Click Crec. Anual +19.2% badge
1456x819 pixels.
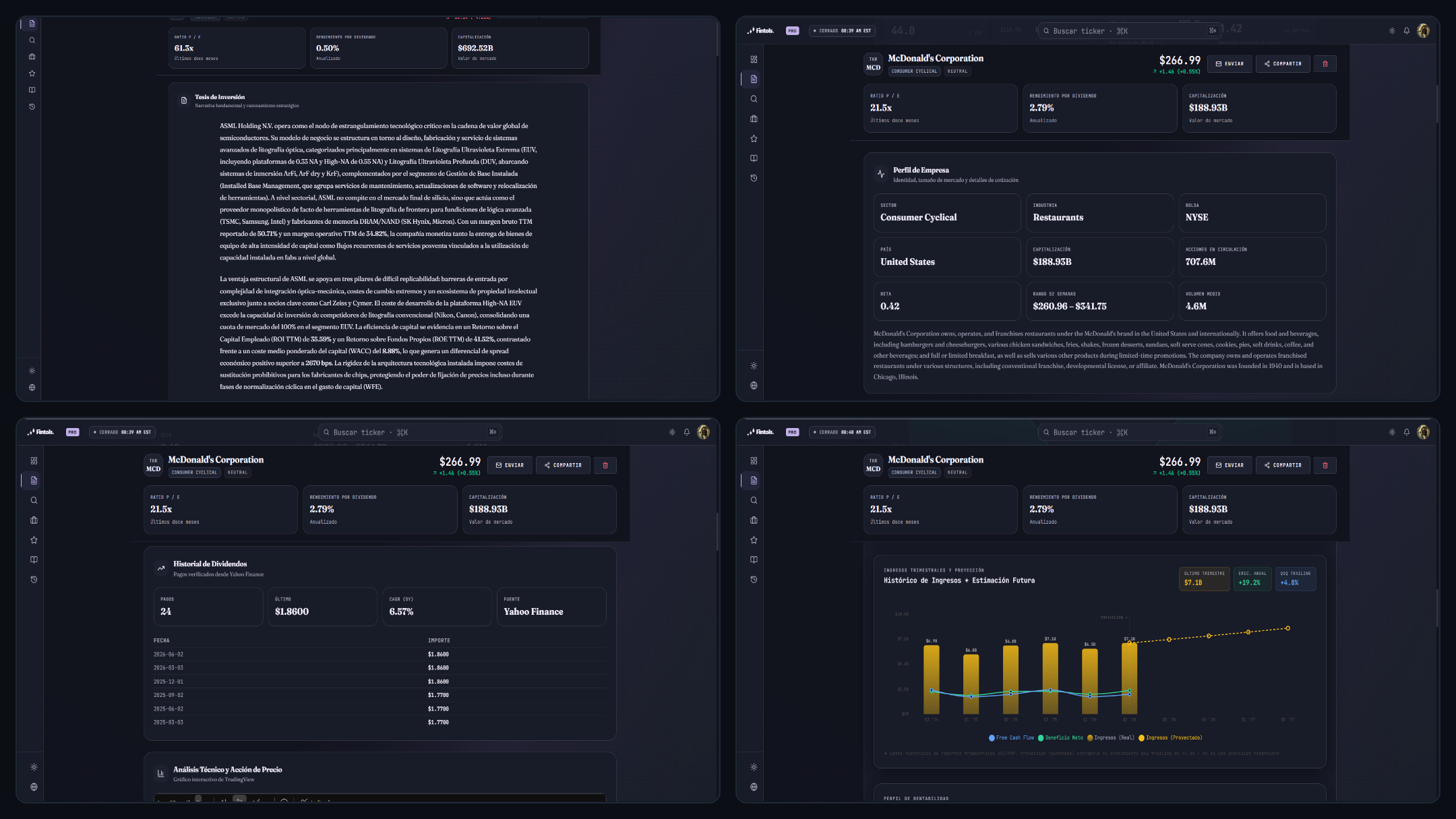coord(1252,578)
